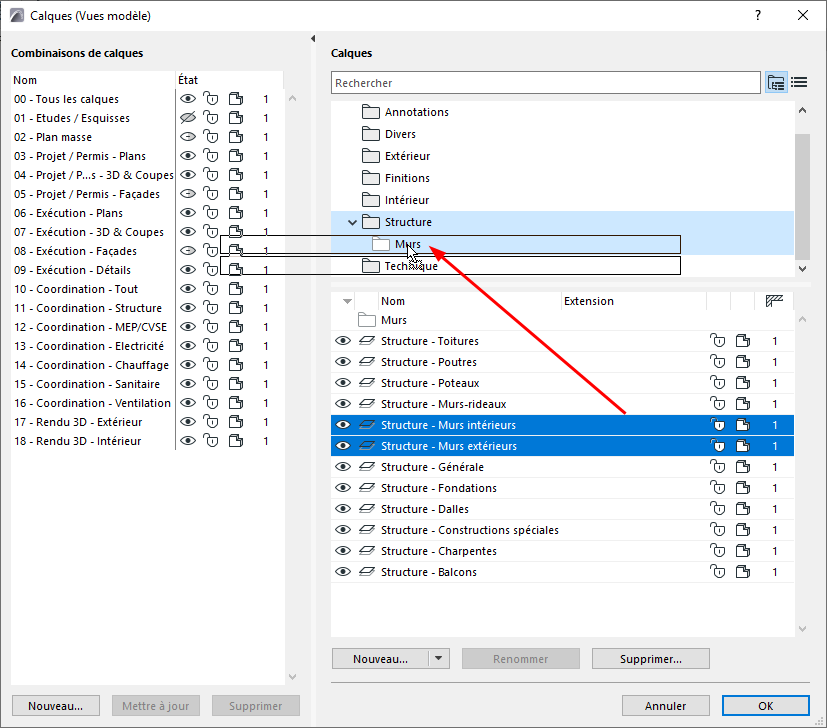Sort layers by Extension column
The image size is (827, 728).
633,301
